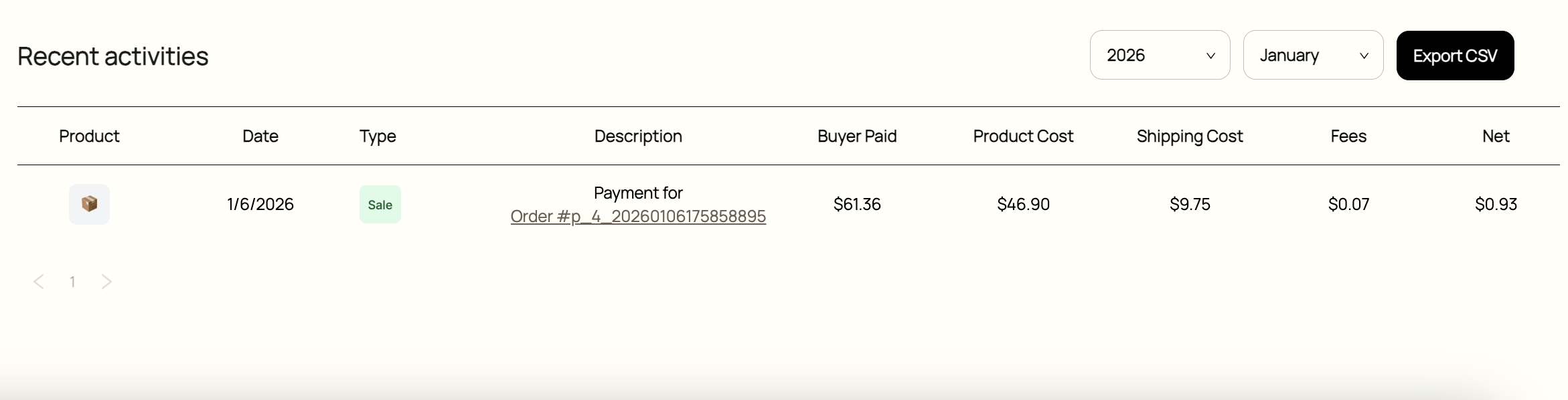
Task: Click the Date column header
Action: [260, 136]
